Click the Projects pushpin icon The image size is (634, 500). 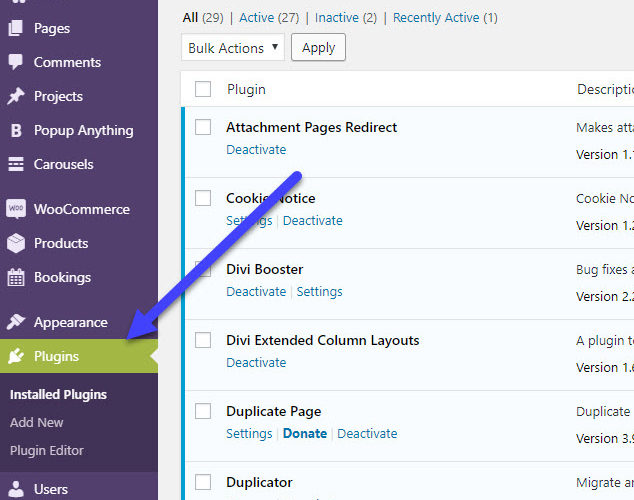tap(15, 96)
